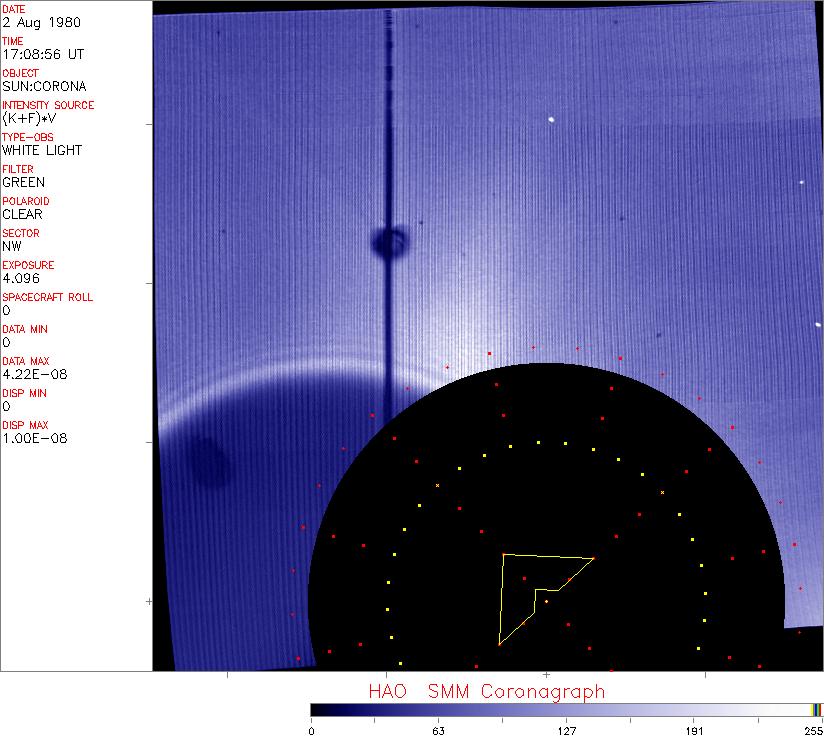Click the "4.096" exposure value
Screen dimensions: 824x736
click(21, 278)
